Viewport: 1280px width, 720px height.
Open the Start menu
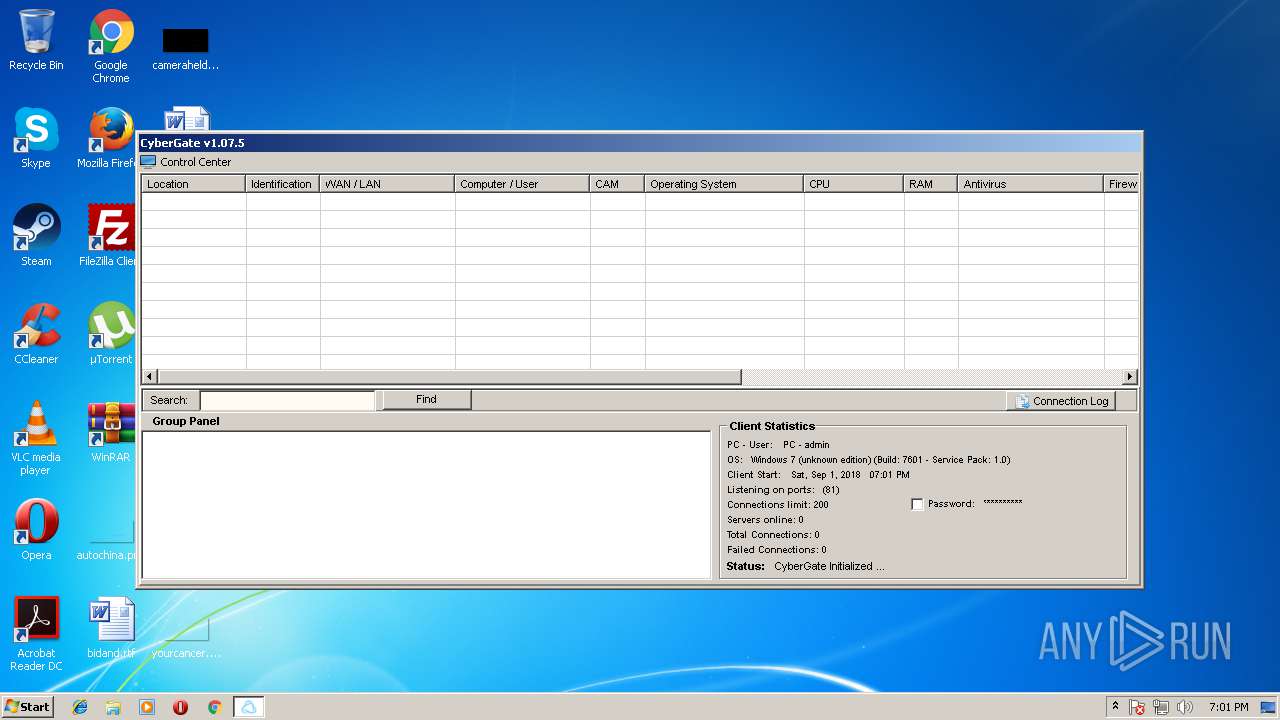pos(28,707)
